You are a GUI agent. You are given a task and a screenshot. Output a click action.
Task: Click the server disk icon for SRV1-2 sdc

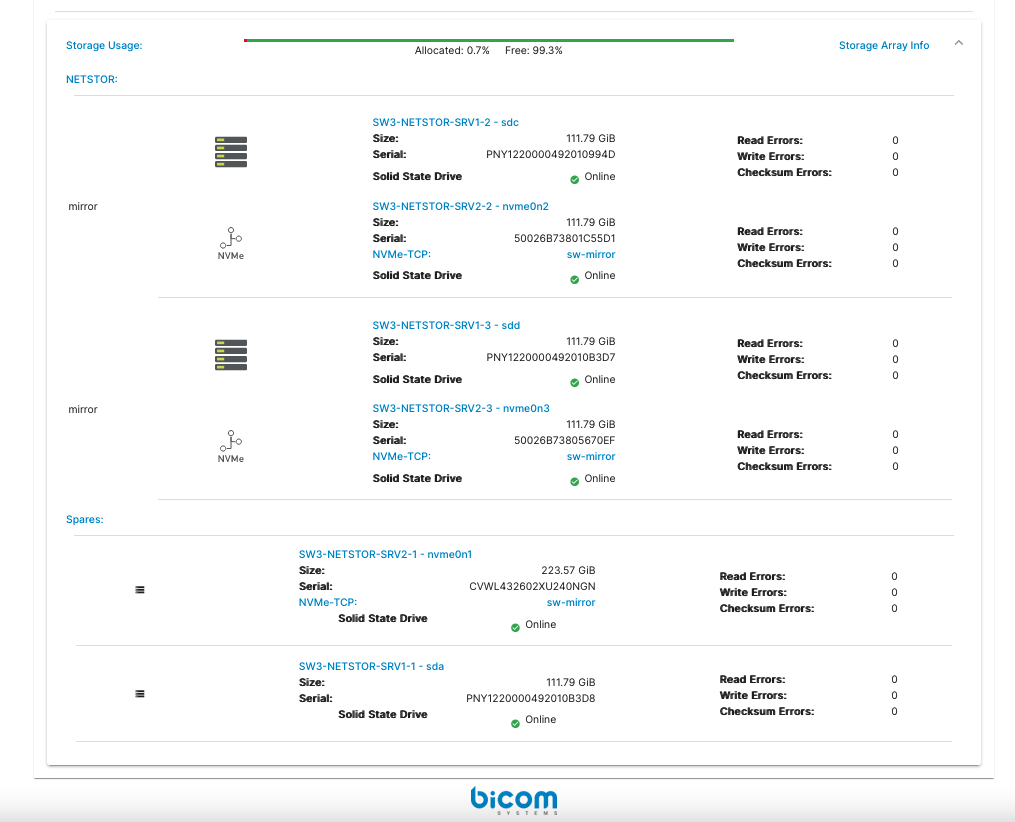pyautogui.click(x=231, y=152)
